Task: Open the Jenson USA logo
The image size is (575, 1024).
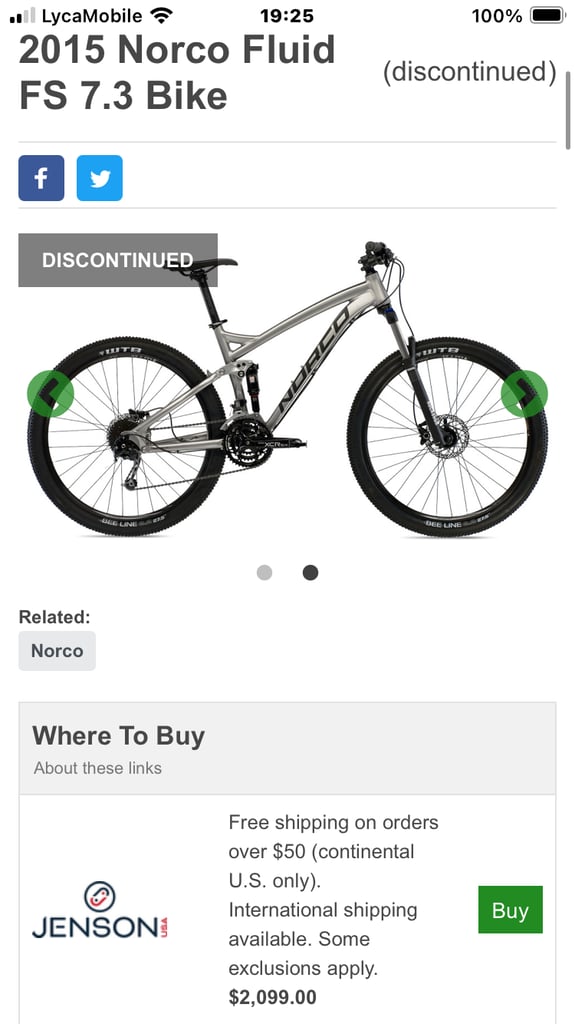Action: pyautogui.click(x=100, y=909)
